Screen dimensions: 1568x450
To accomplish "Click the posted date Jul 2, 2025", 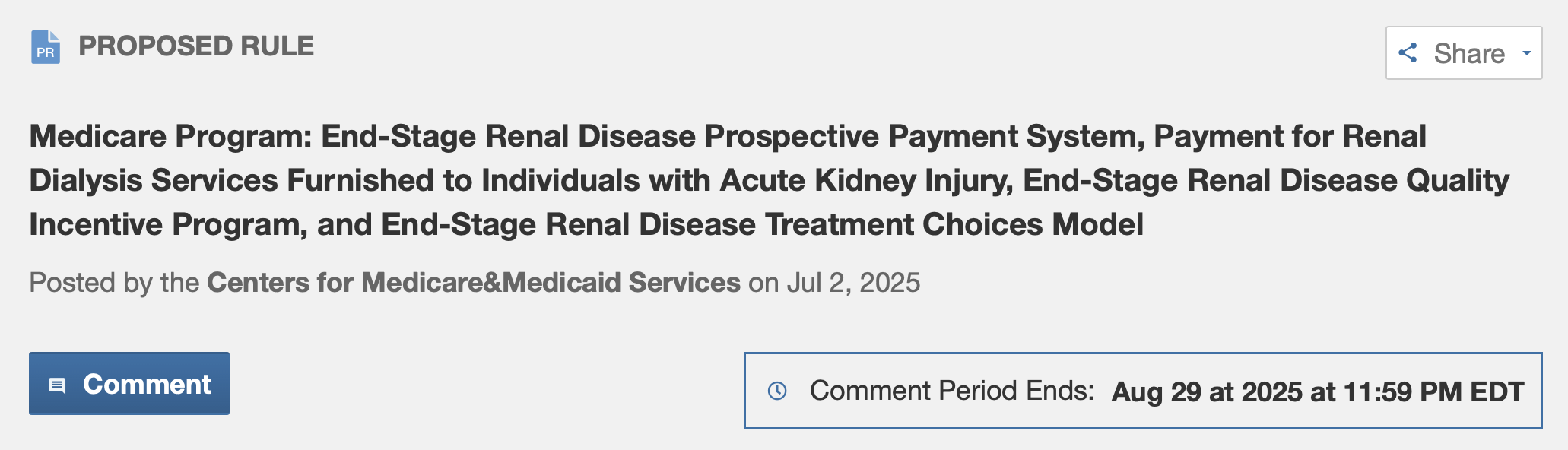I will pyautogui.click(x=853, y=283).
